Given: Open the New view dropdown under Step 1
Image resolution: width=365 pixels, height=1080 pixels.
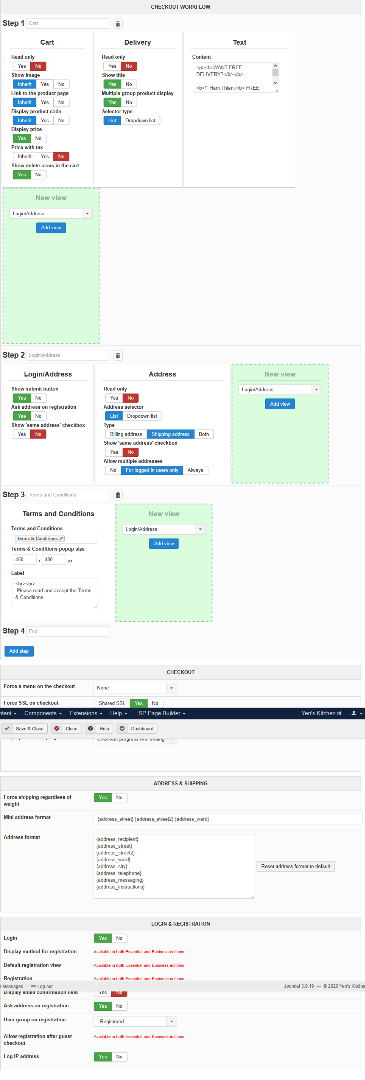Looking at the screenshot, I should pyautogui.click(x=51, y=214).
